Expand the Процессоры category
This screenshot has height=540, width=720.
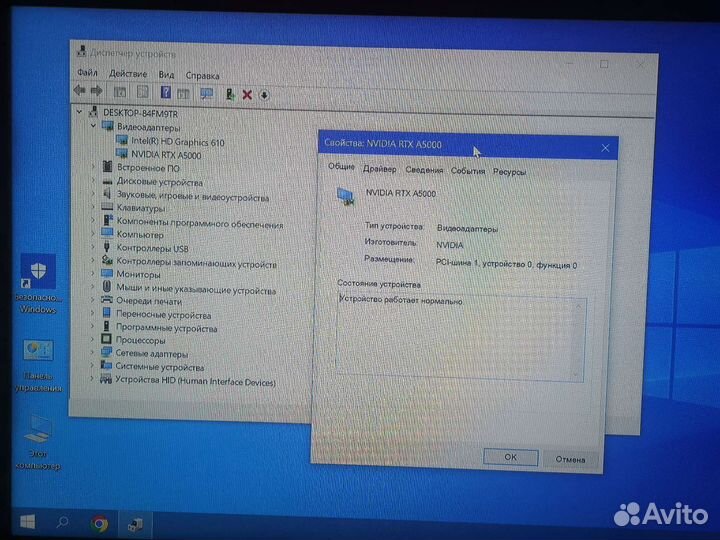(x=92, y=339)
